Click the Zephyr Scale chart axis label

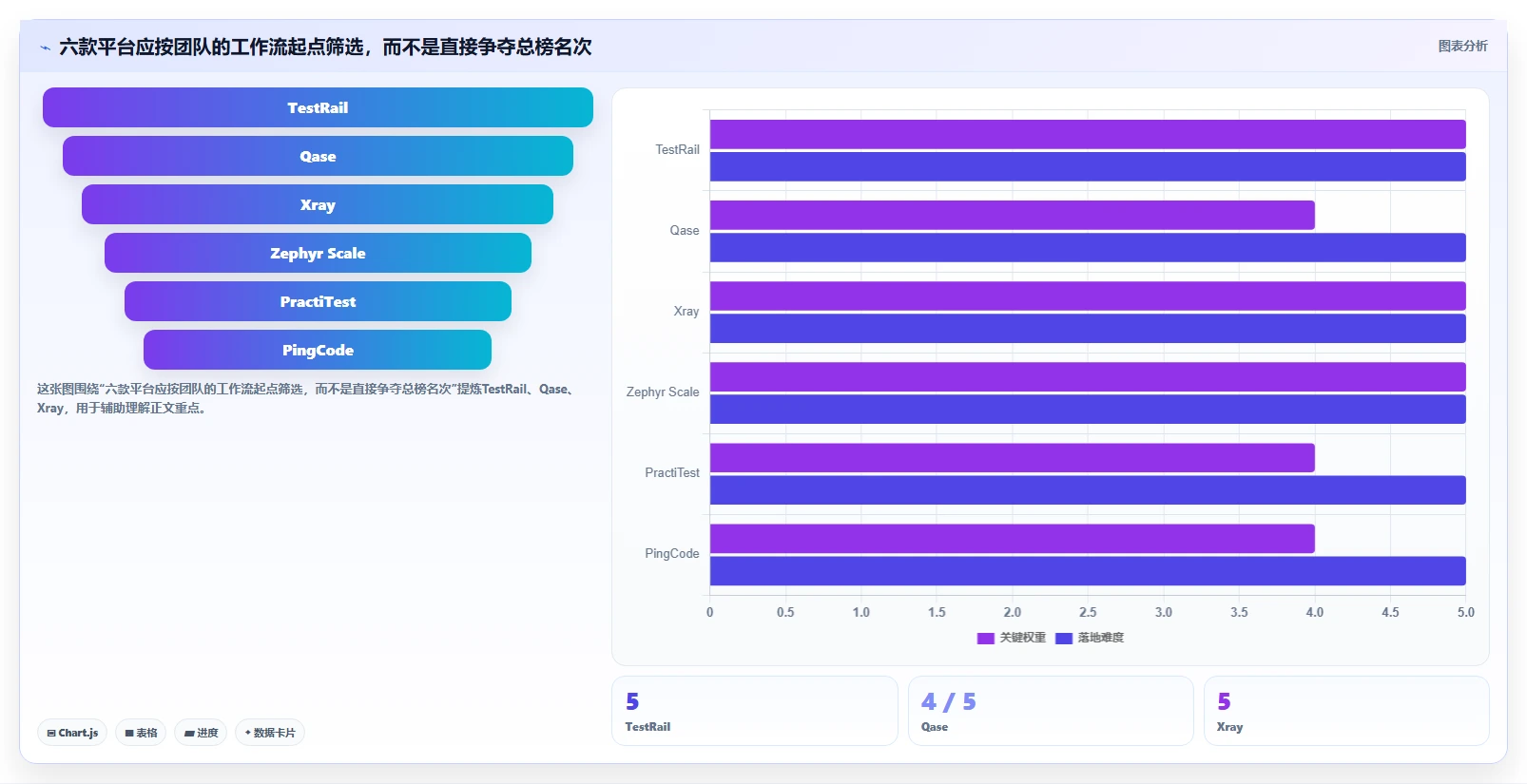pyautogui.click(x=663, y=392)
